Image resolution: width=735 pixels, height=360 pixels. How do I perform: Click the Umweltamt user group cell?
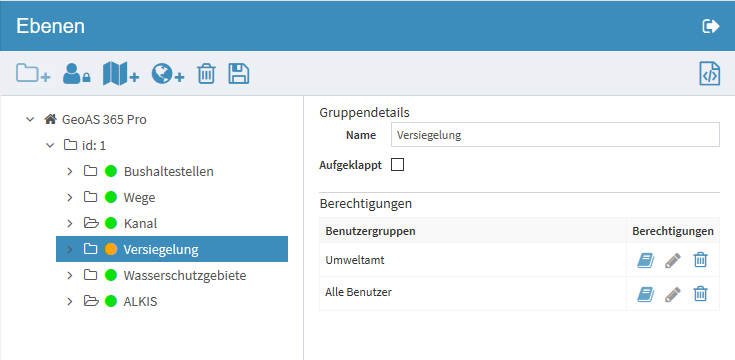[x=472, y=260]
